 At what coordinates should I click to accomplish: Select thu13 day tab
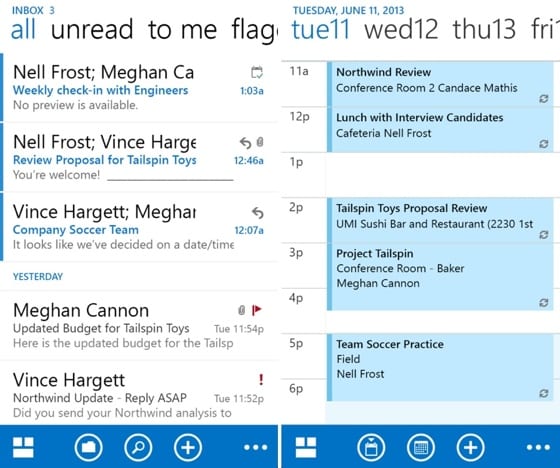click(x=484, y=29)
